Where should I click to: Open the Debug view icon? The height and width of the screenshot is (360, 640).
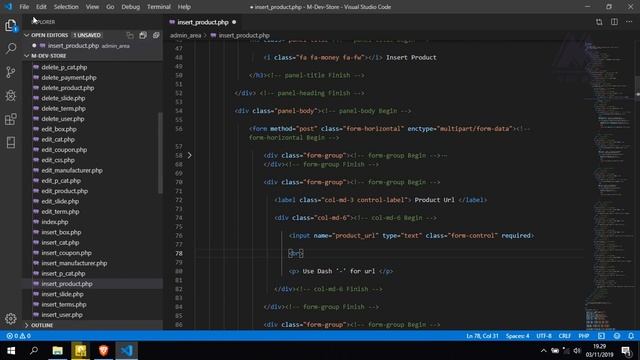11,96
